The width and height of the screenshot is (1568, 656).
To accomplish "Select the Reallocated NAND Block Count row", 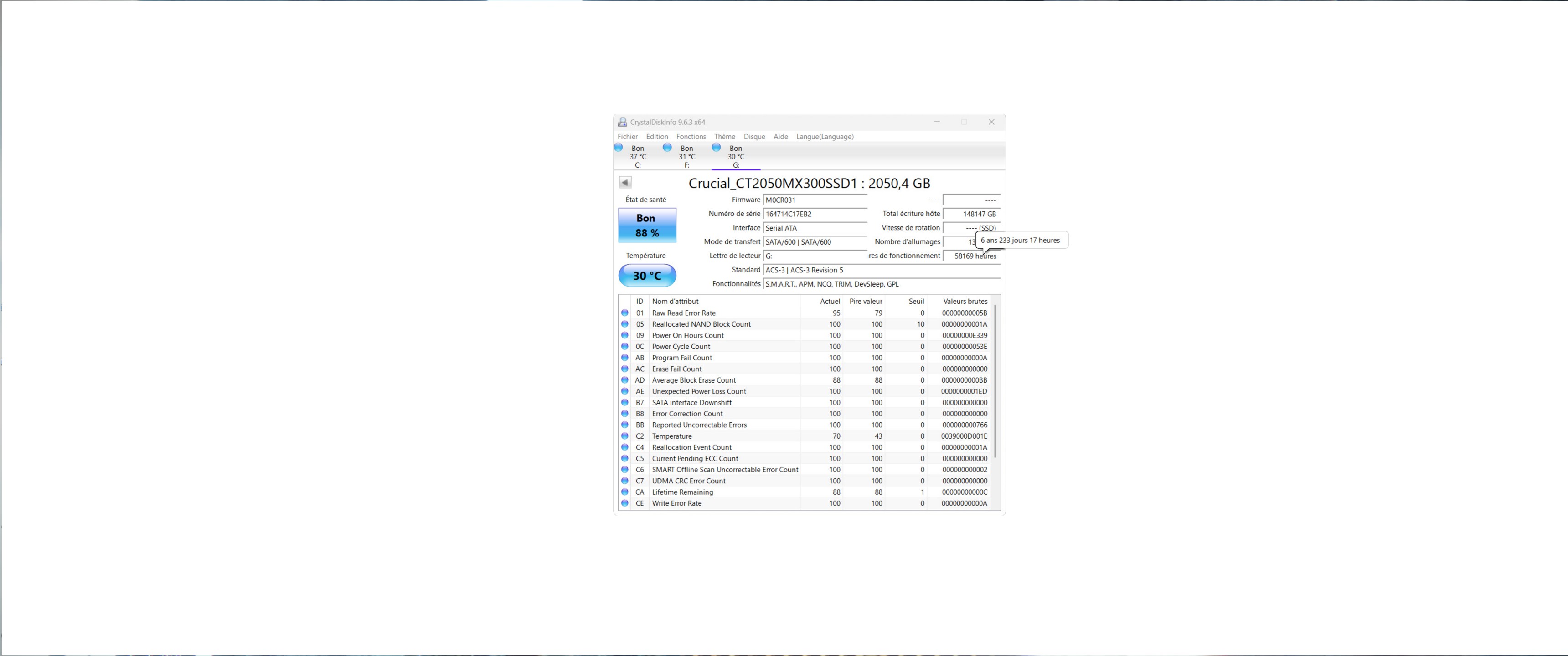I will coord(701,324).
